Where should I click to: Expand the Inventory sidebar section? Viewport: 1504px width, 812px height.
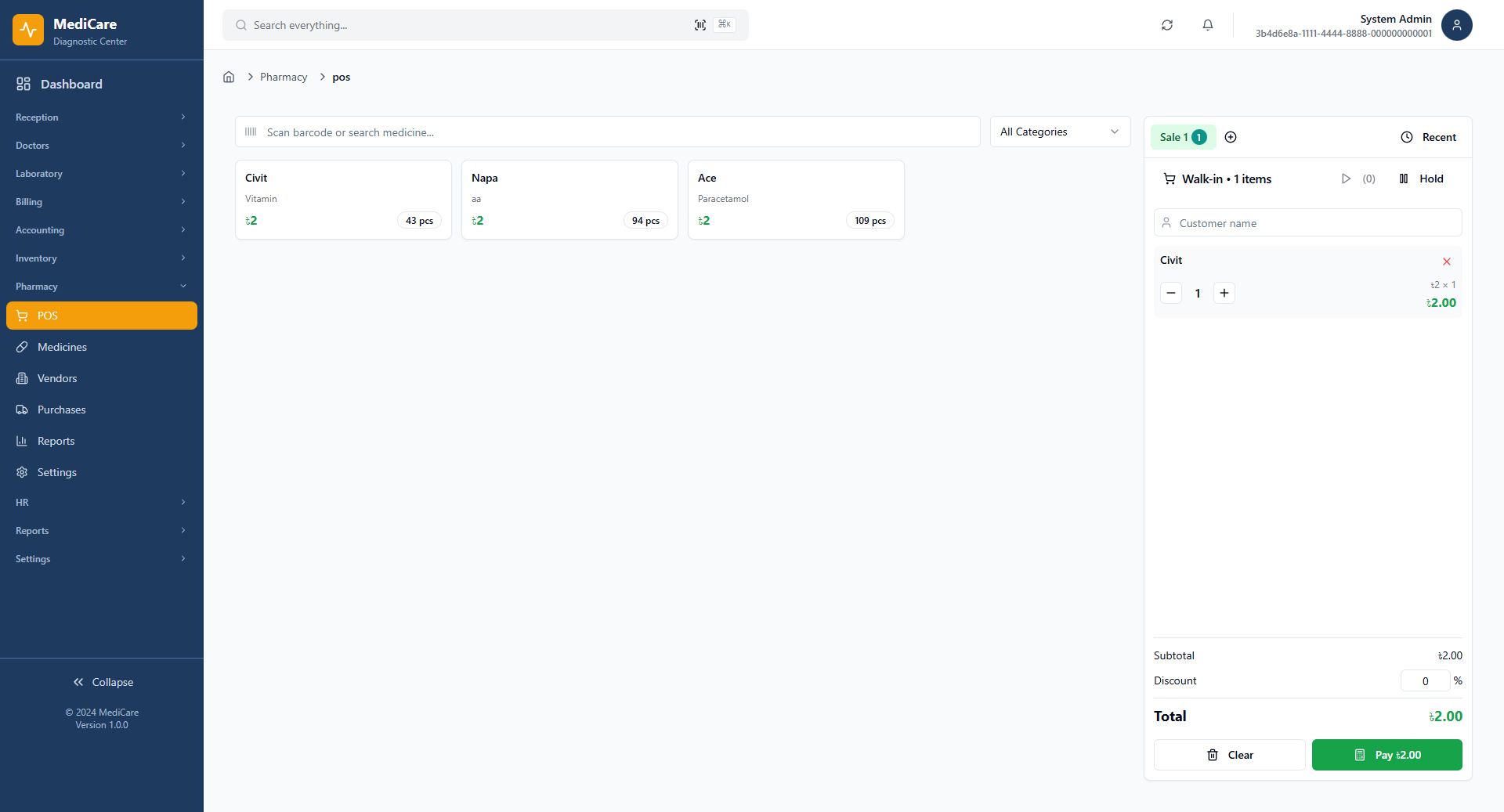pyautogui.click(x=101, y=258)
